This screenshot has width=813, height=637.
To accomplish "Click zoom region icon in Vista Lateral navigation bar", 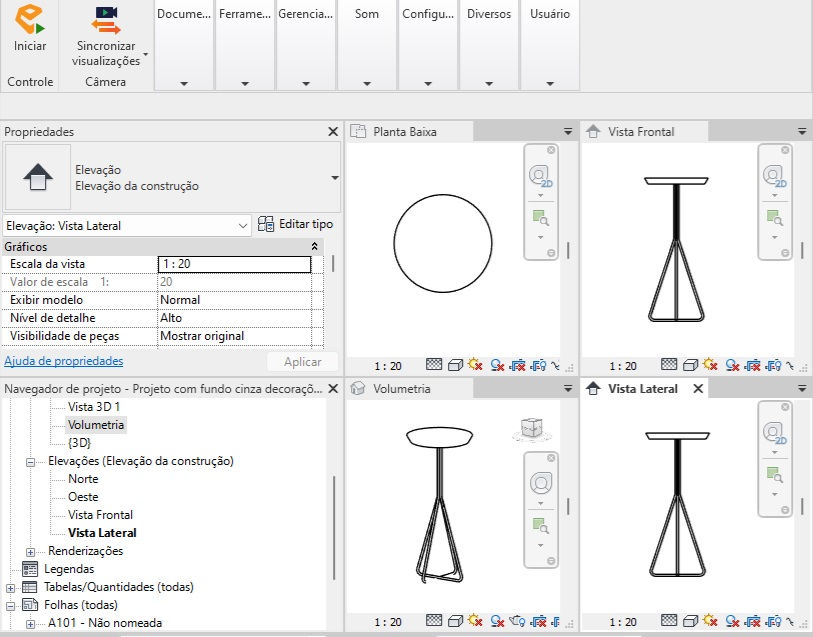I will pos(774,474).
